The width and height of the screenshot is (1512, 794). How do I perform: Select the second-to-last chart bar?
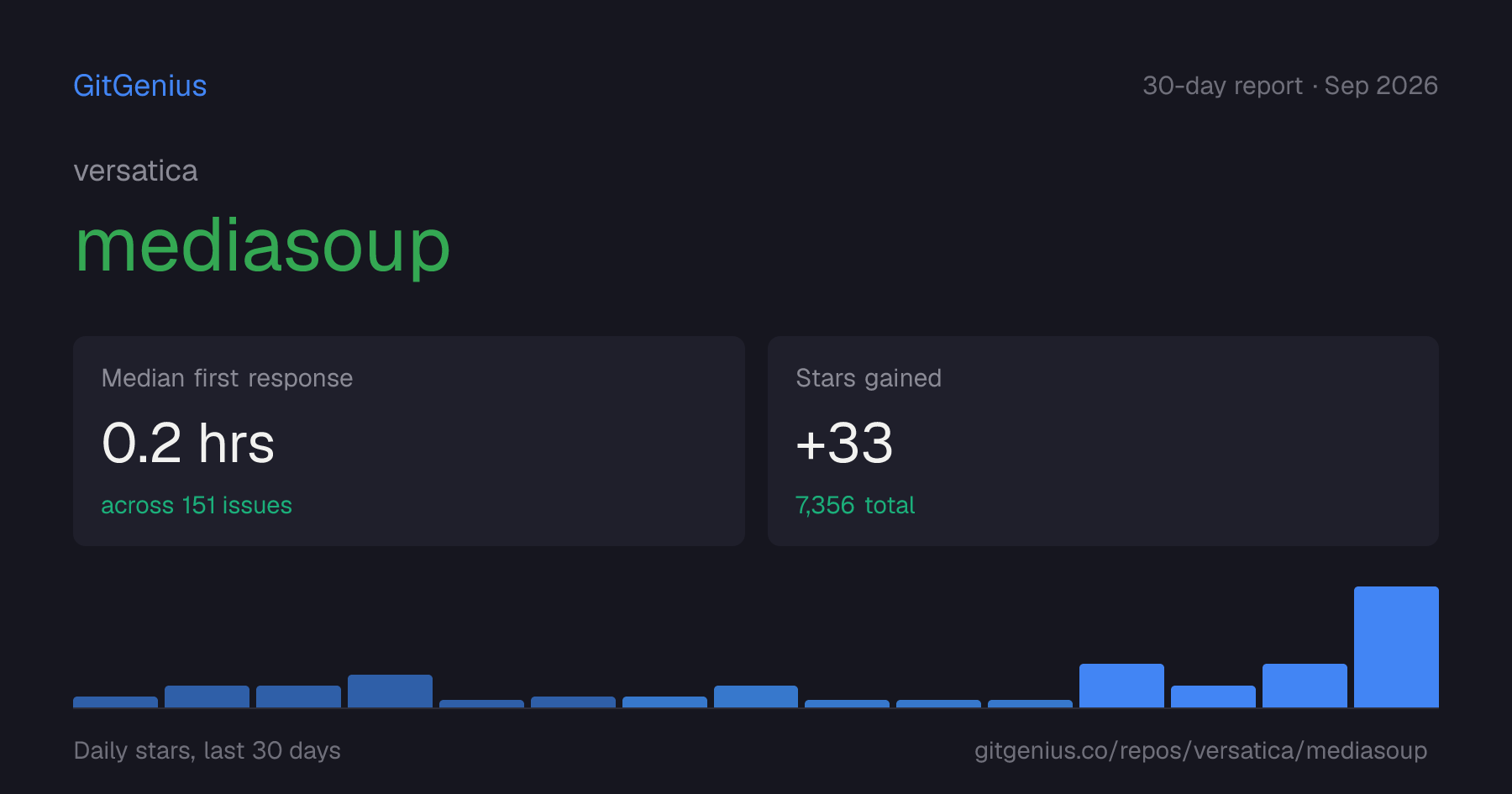pyautogui.click(x=1305, y=686)
